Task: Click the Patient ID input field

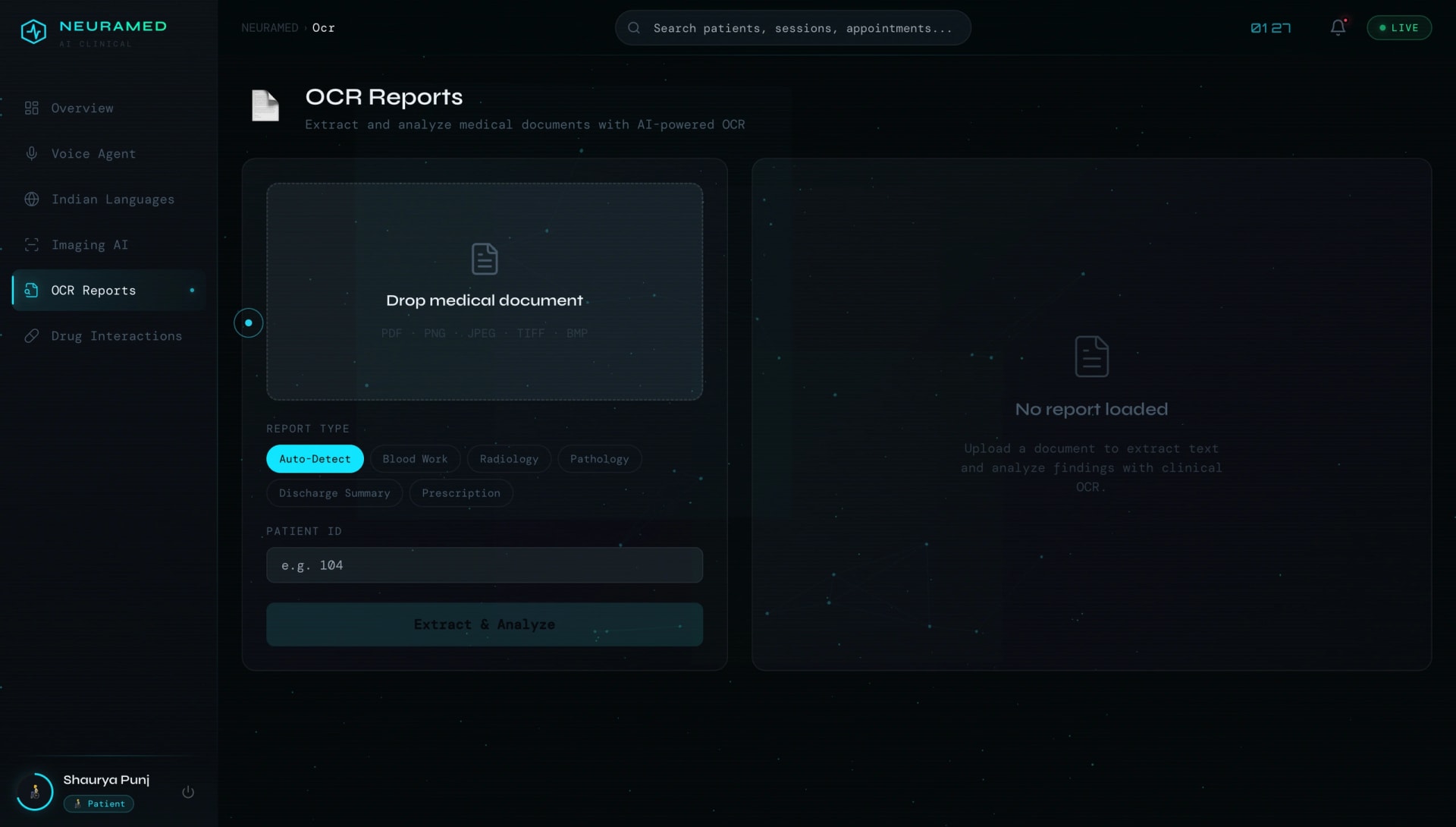Action: [x=485, y=565]
